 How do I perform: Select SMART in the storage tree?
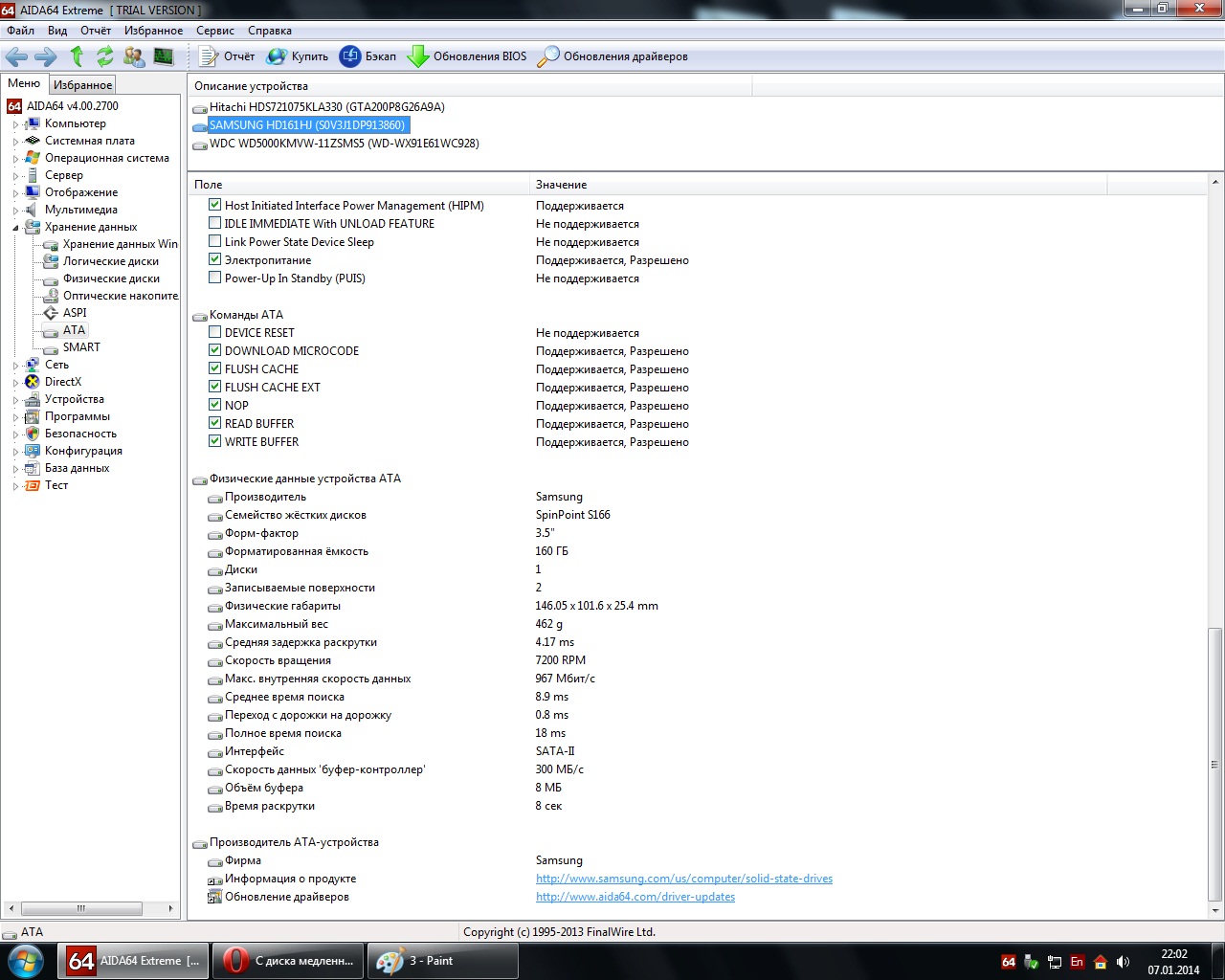click(81, 347)
